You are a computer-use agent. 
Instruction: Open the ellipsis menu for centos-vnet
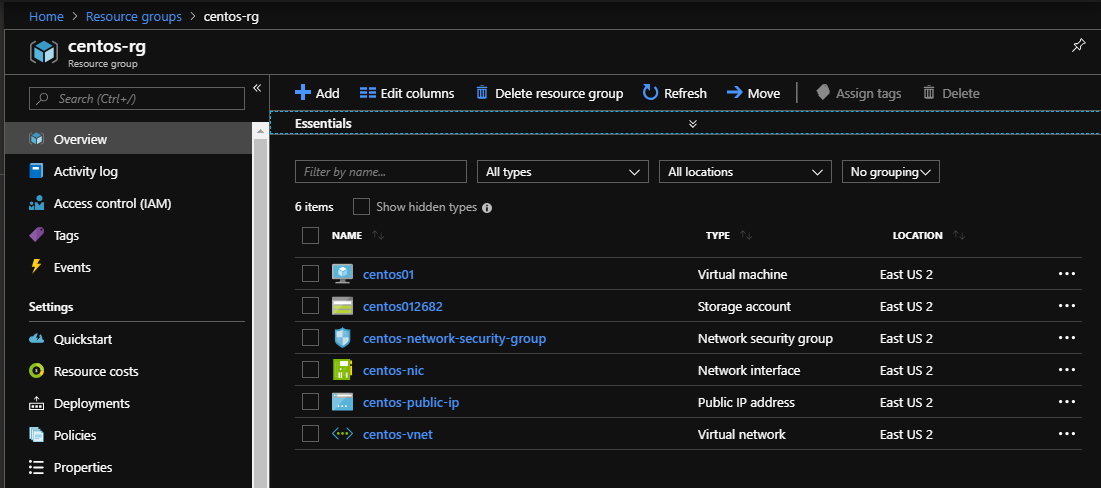tap(1067, 435)
